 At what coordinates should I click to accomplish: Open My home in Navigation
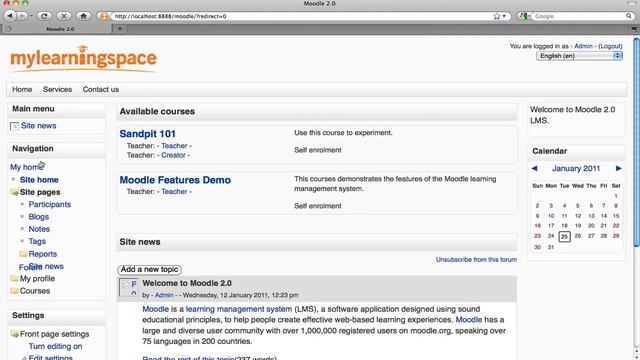pos(27,167)
